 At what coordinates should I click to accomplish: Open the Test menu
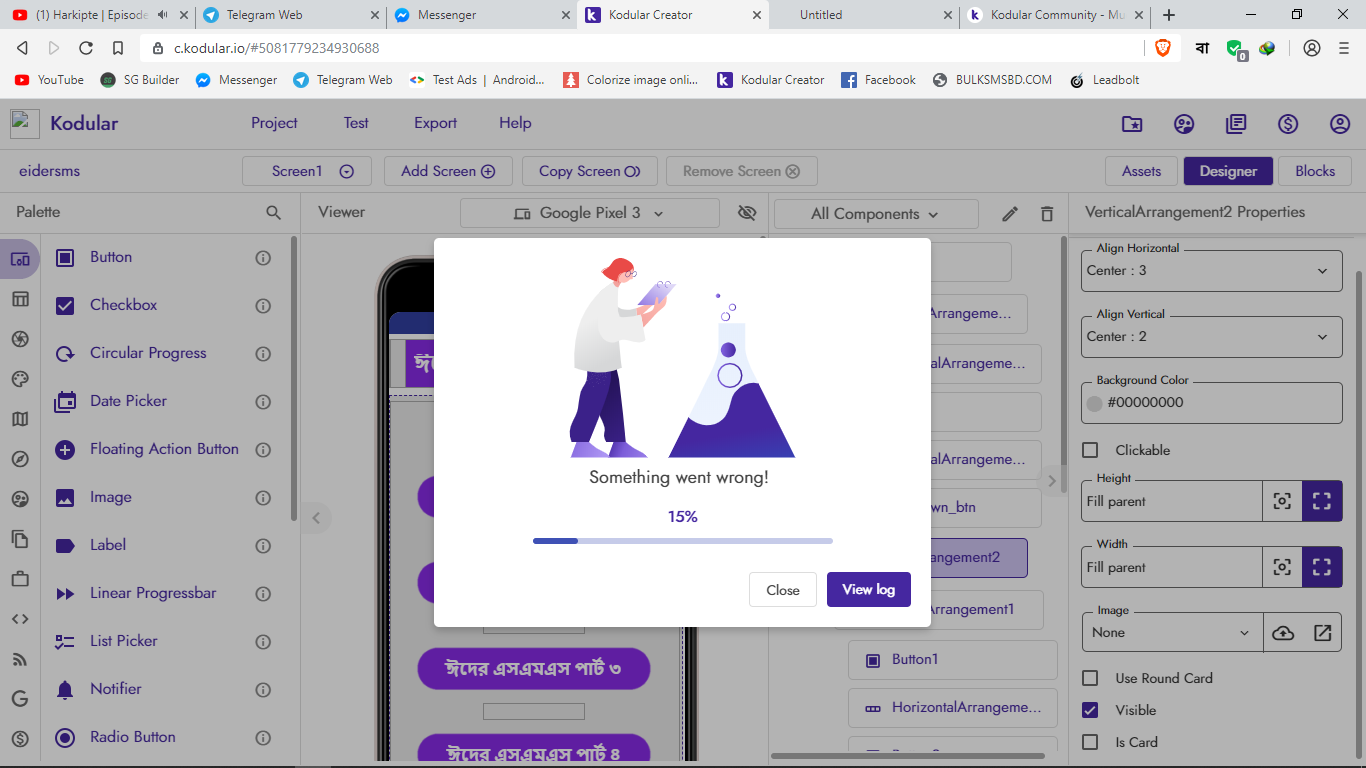(x=356, y=123)
